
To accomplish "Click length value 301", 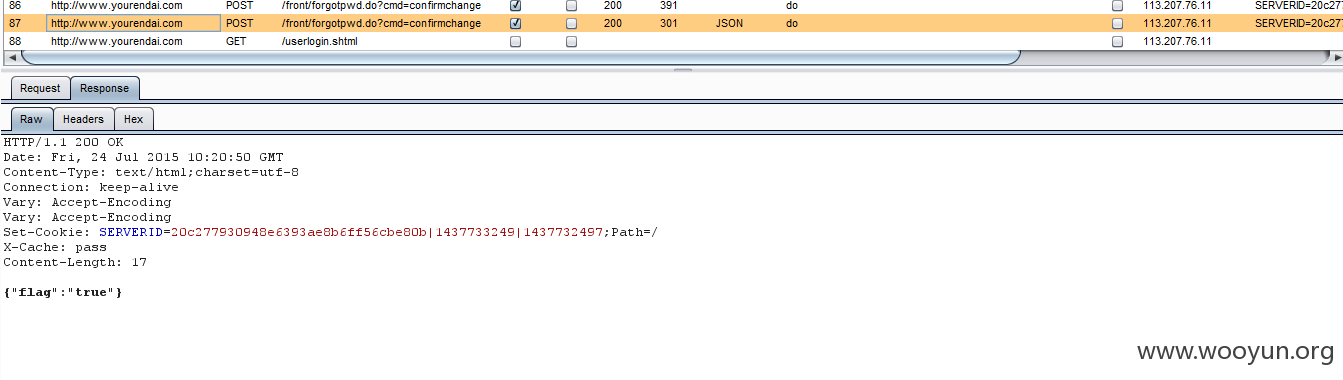I will [x=669, y=23].
